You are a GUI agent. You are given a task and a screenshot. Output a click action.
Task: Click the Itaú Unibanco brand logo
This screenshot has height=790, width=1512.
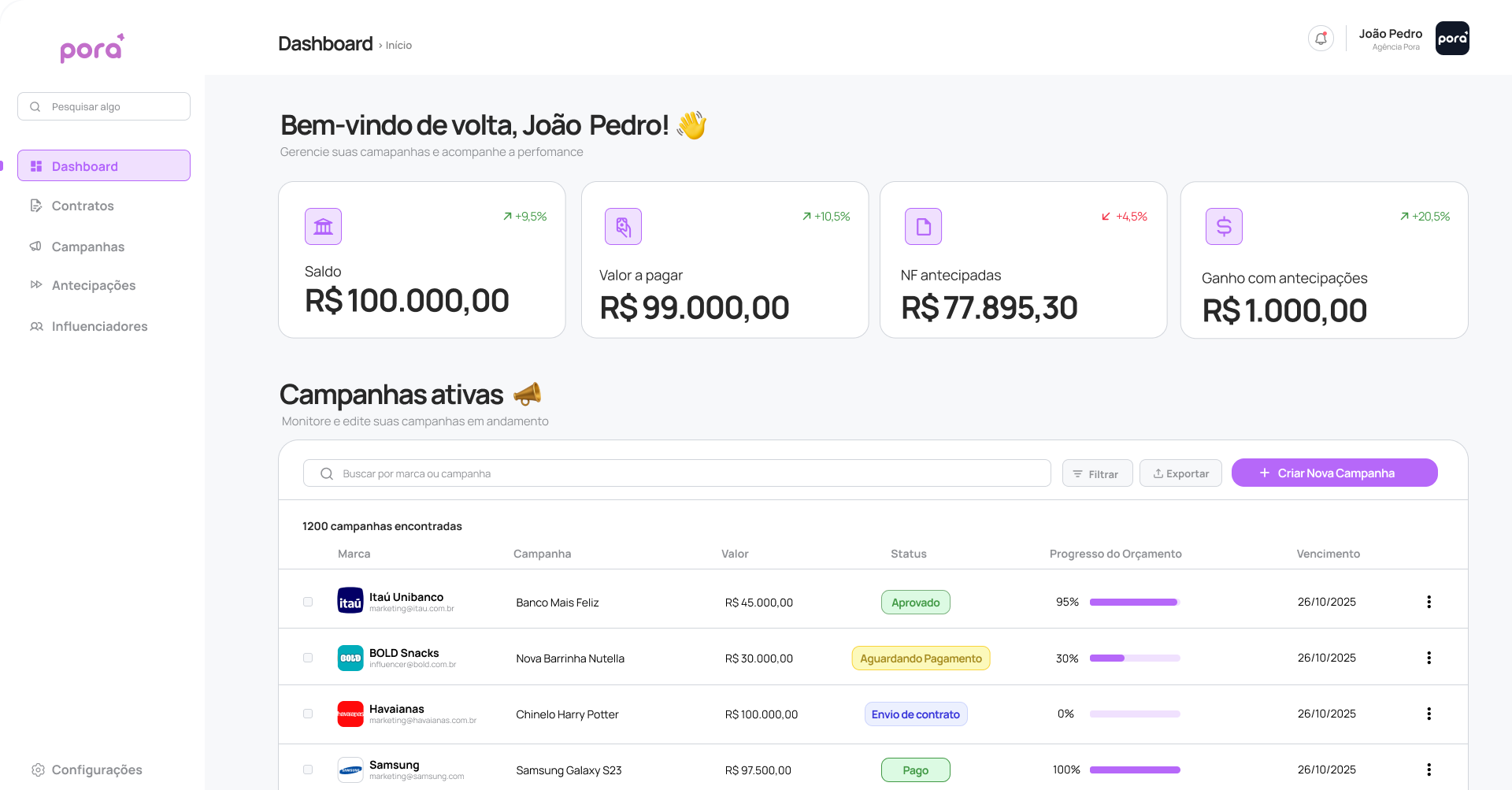(x=350, y=601)
